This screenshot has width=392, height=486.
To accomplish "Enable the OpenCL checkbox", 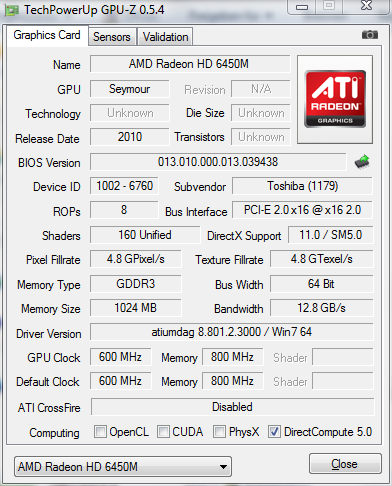I will click(x=100, y=432).
